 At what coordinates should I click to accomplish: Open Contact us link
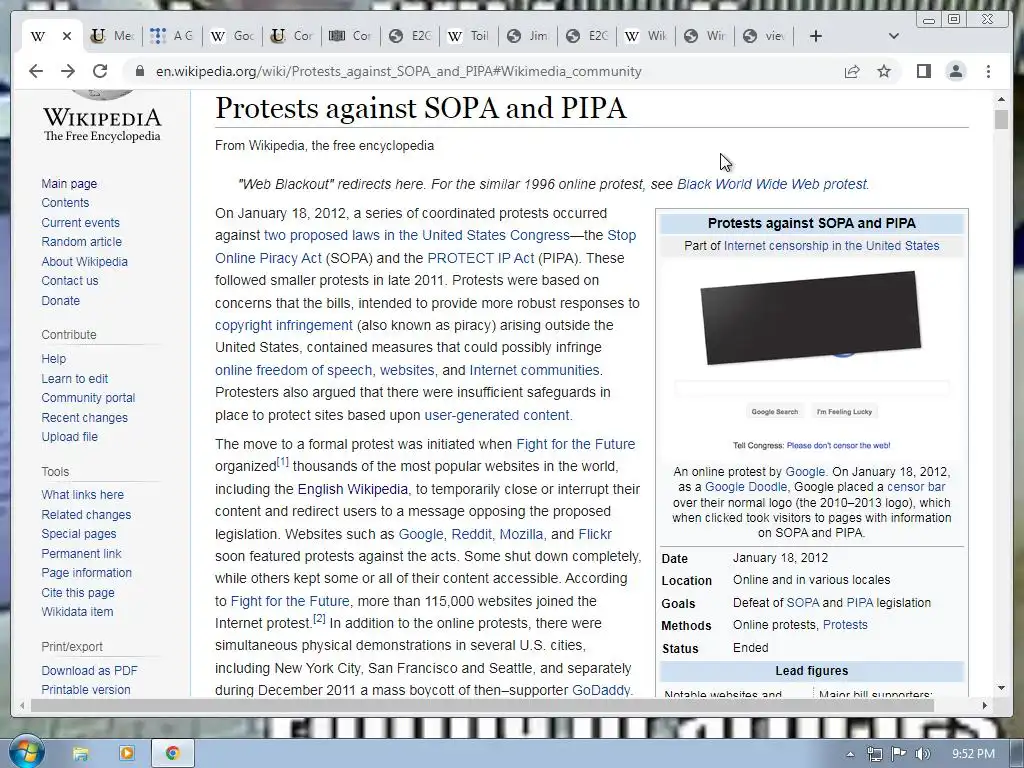[x=70, y=281]
